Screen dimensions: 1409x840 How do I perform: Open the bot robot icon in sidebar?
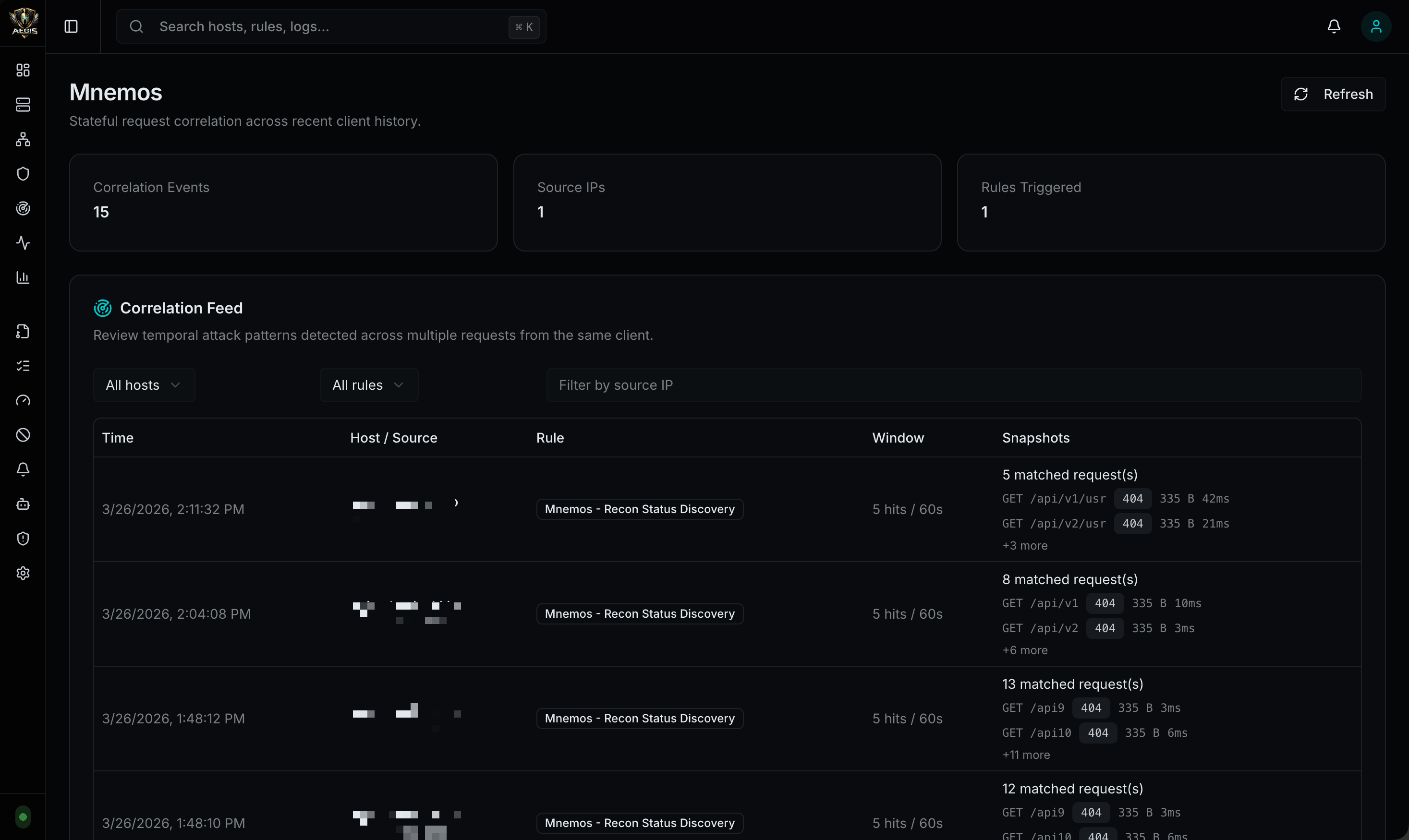tap(23, 504)
